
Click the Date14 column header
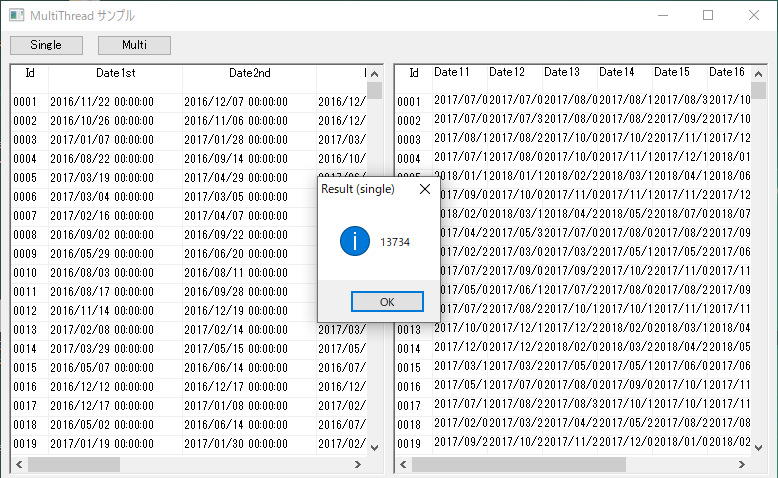(x=616, y=72)
